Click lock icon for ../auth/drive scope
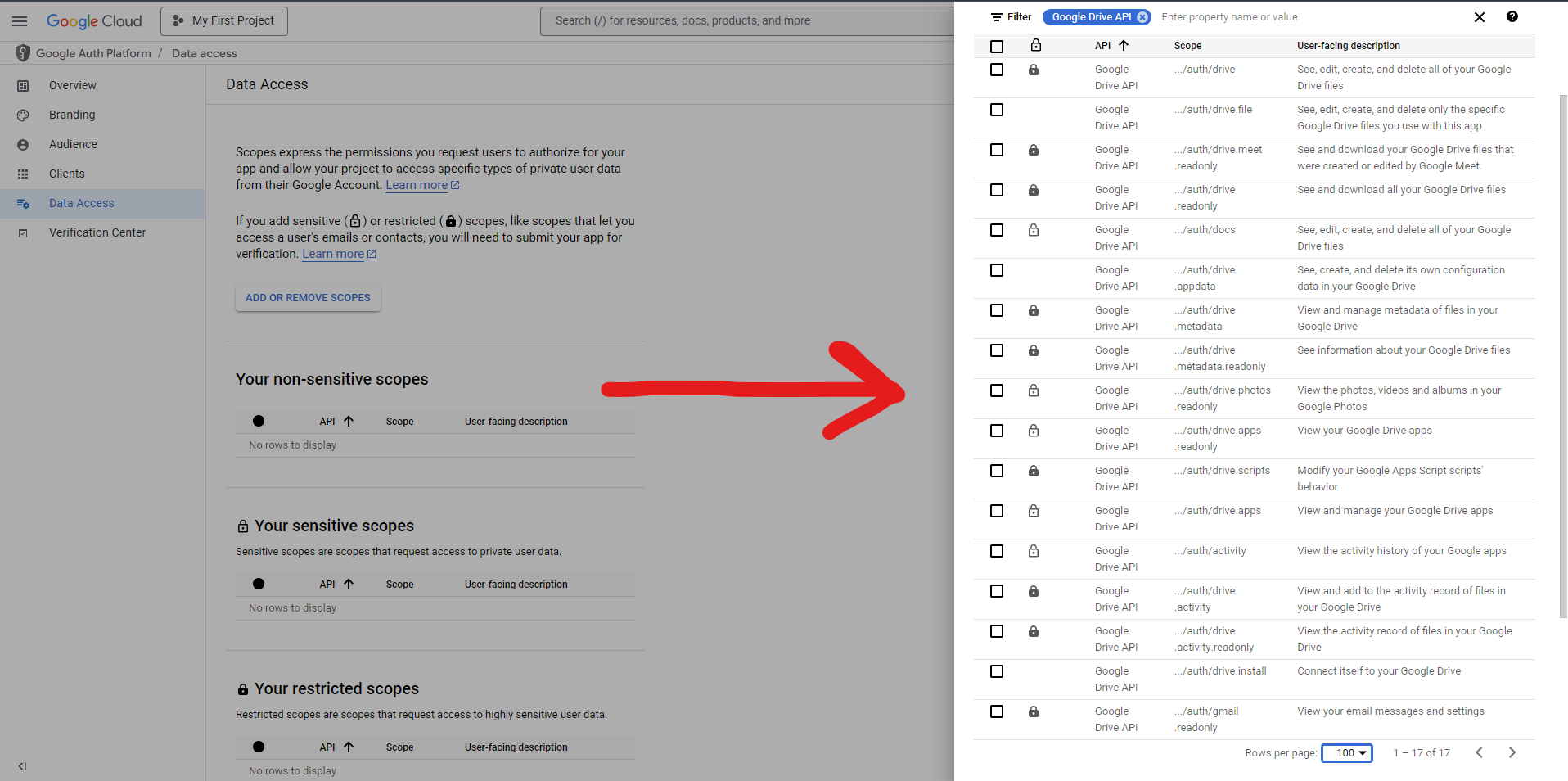This screenshot has height=781, width=1568. point(1034,70)
